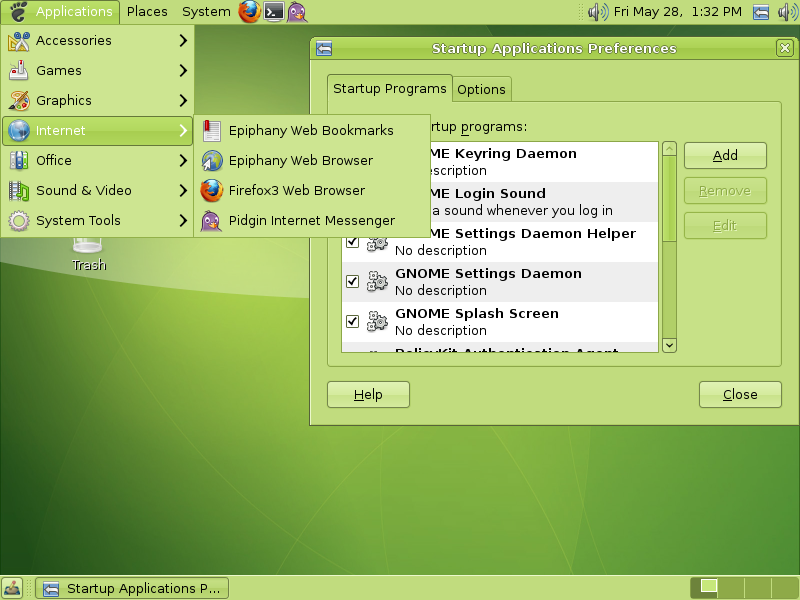Select the GNOME Login Sound row
The width and height of the screenshot is (800, 600).
(543, 202)
